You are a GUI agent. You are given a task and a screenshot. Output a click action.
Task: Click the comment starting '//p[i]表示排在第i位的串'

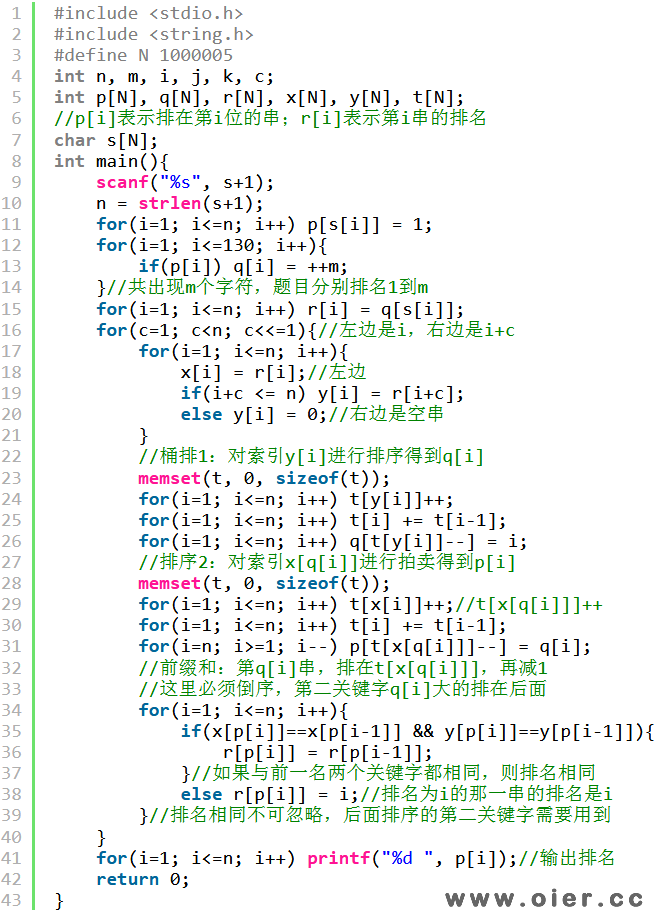(x=270, y=118)
